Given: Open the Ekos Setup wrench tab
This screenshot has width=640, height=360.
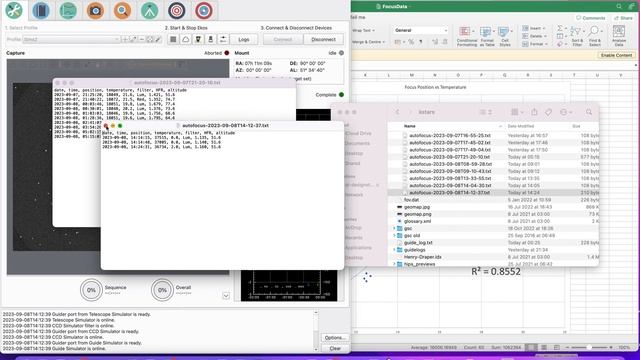Looking at the screenshot, I should pyautogui.click(x=14, y=10).
